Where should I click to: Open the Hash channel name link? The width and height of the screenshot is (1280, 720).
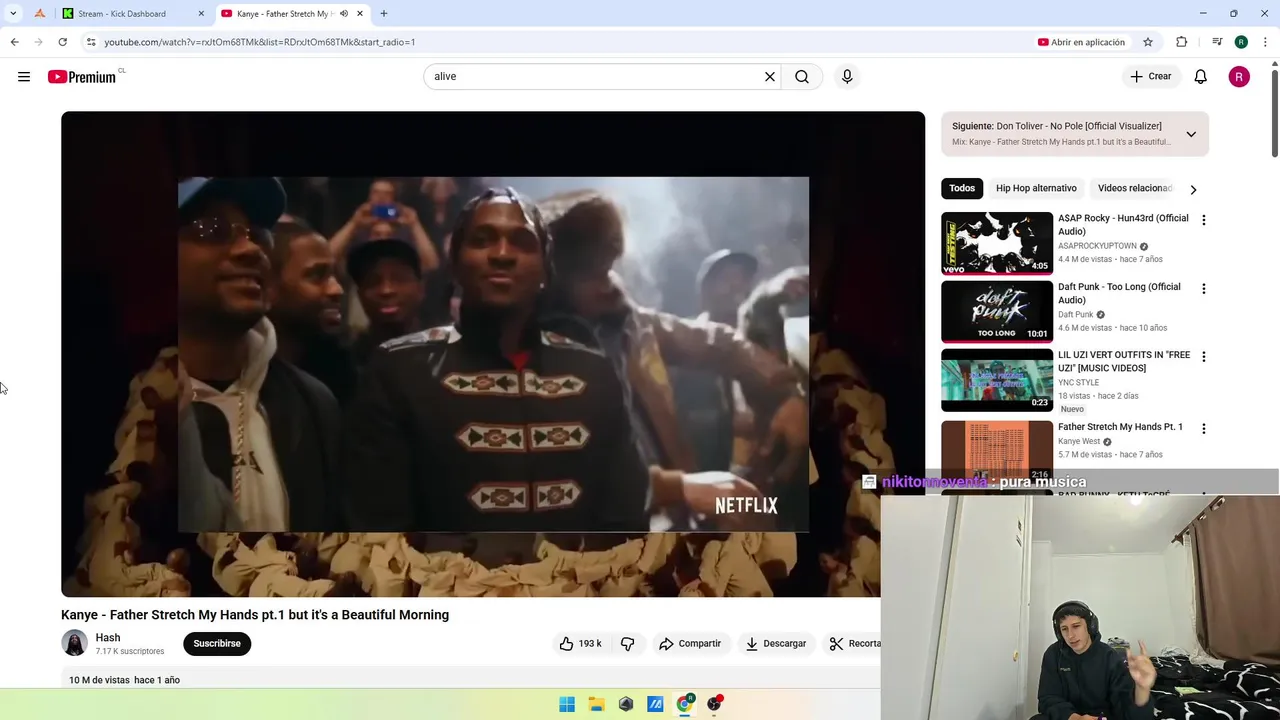pos(108,637)
